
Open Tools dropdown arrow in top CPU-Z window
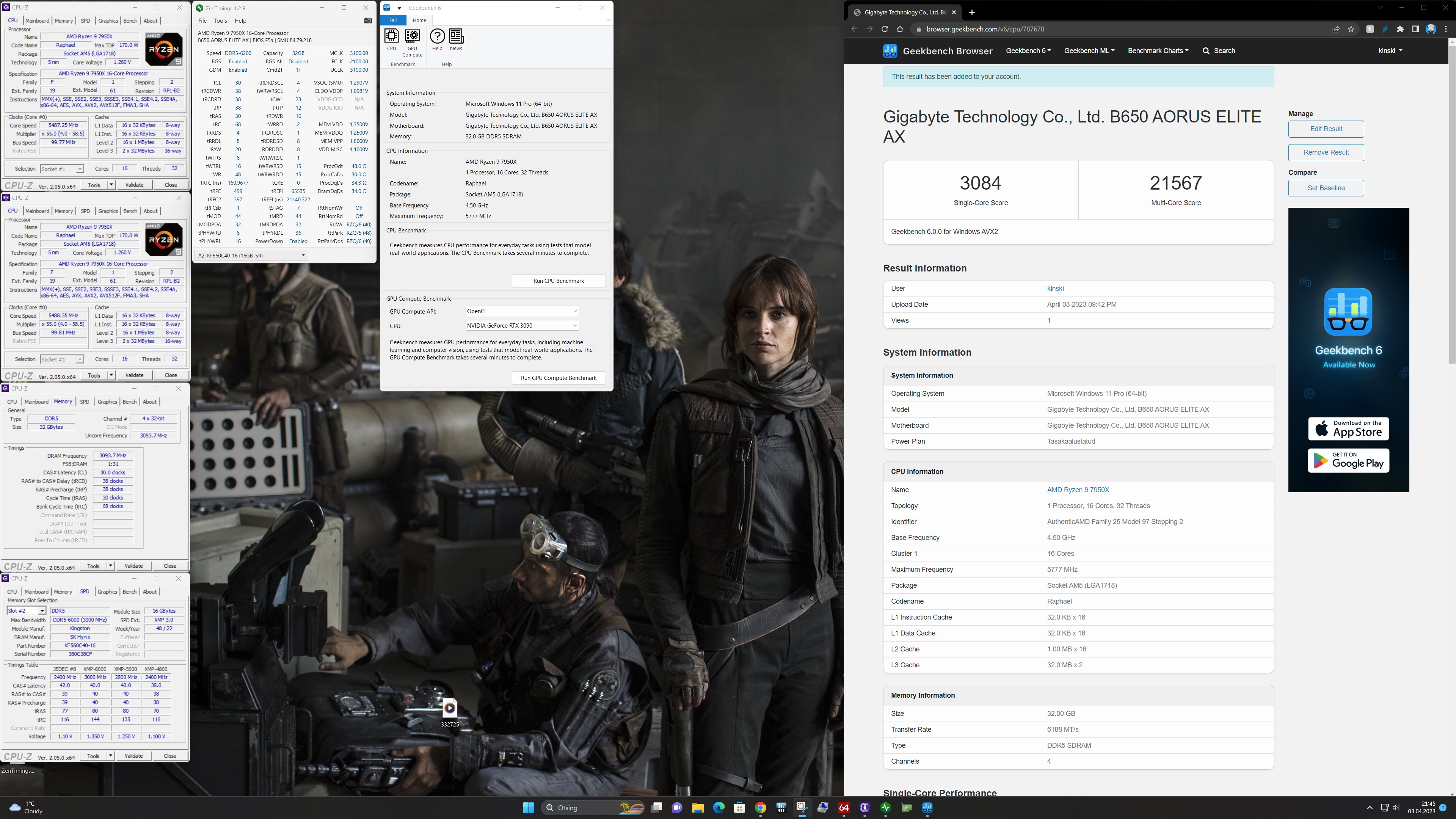[x=111, y=185]
